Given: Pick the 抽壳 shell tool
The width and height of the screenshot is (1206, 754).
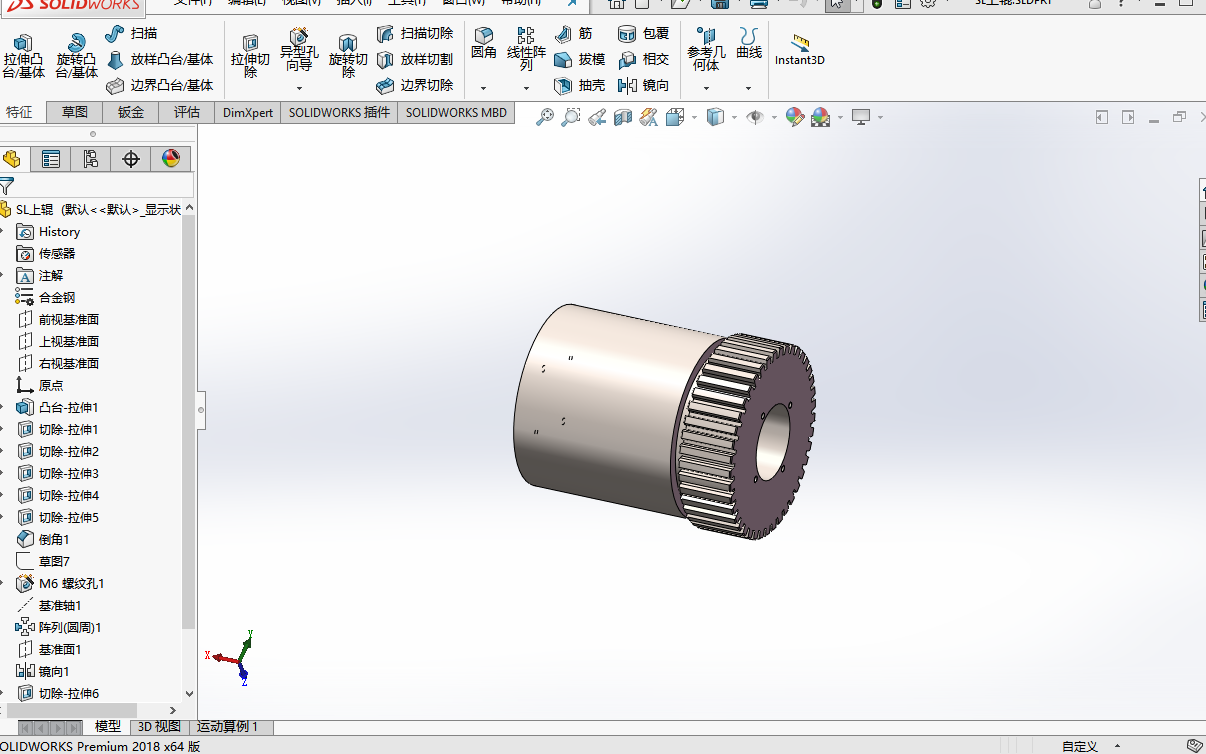Looking at the screenshot, I should [580, 85].
